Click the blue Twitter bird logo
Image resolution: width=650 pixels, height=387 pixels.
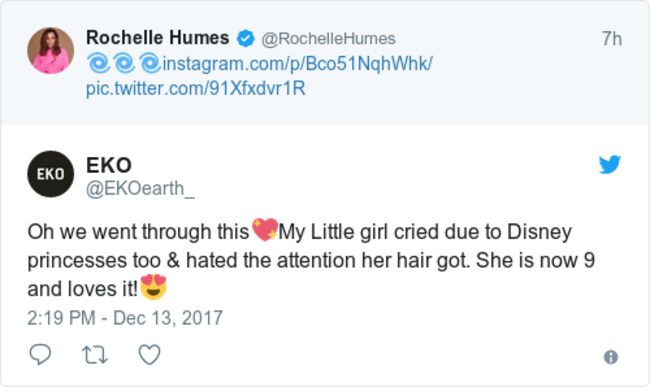click(610, 164)
